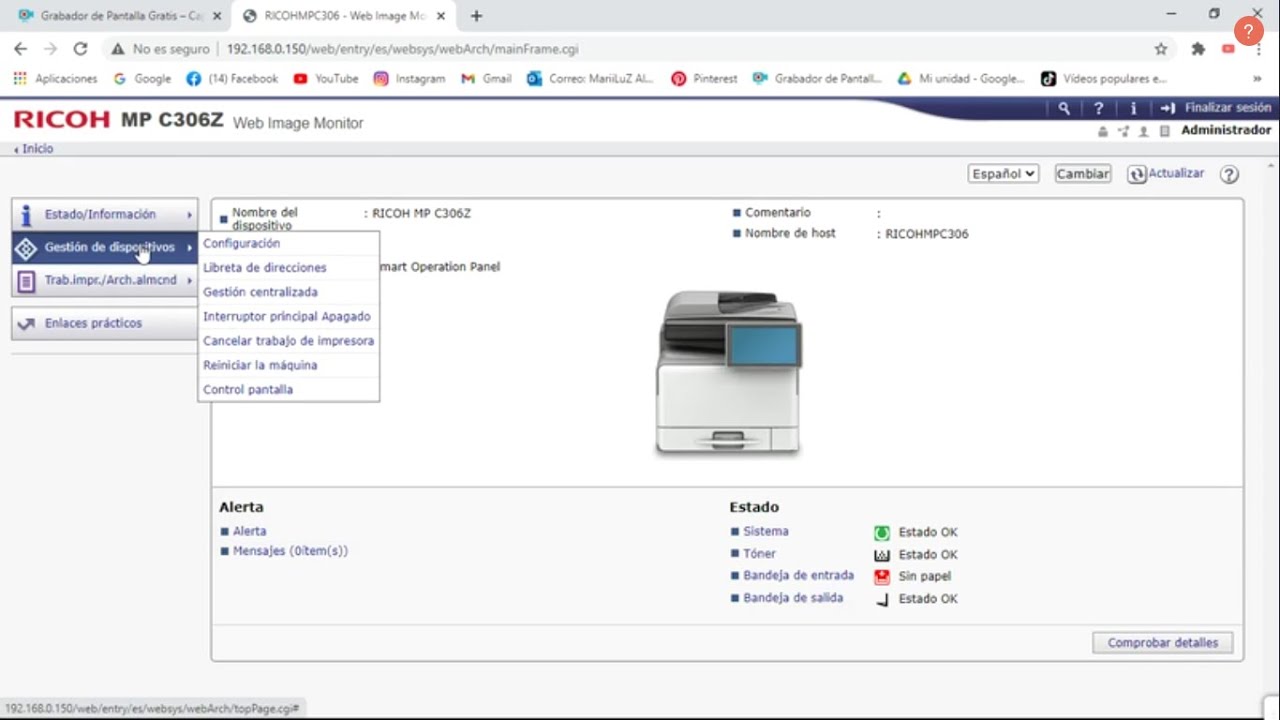Expand the Estado/Información menu arrow
This screenshot has height=720, width=1280.
tap(189, 215)
